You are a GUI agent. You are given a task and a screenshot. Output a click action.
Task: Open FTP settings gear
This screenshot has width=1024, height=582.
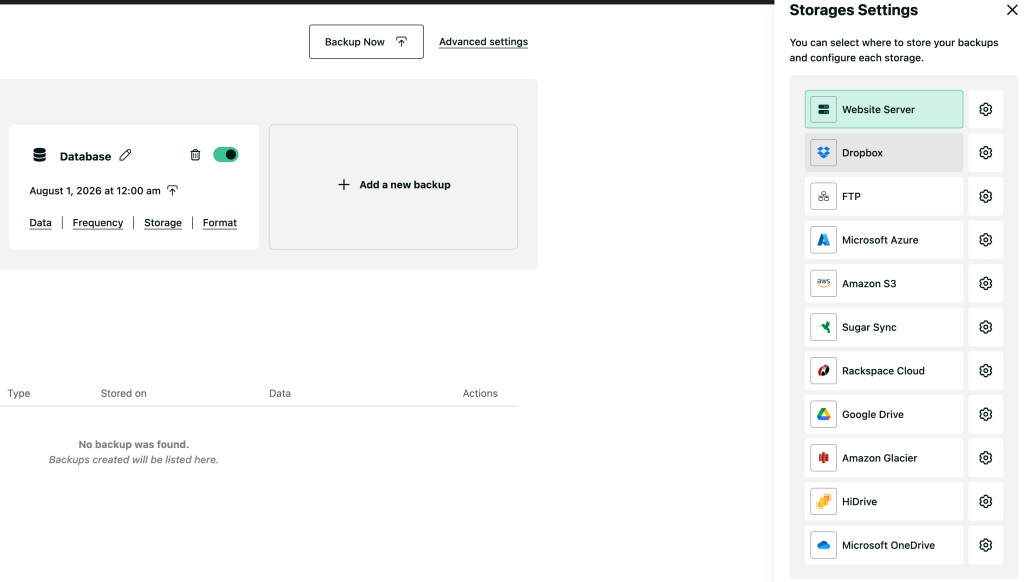[985, 197]
